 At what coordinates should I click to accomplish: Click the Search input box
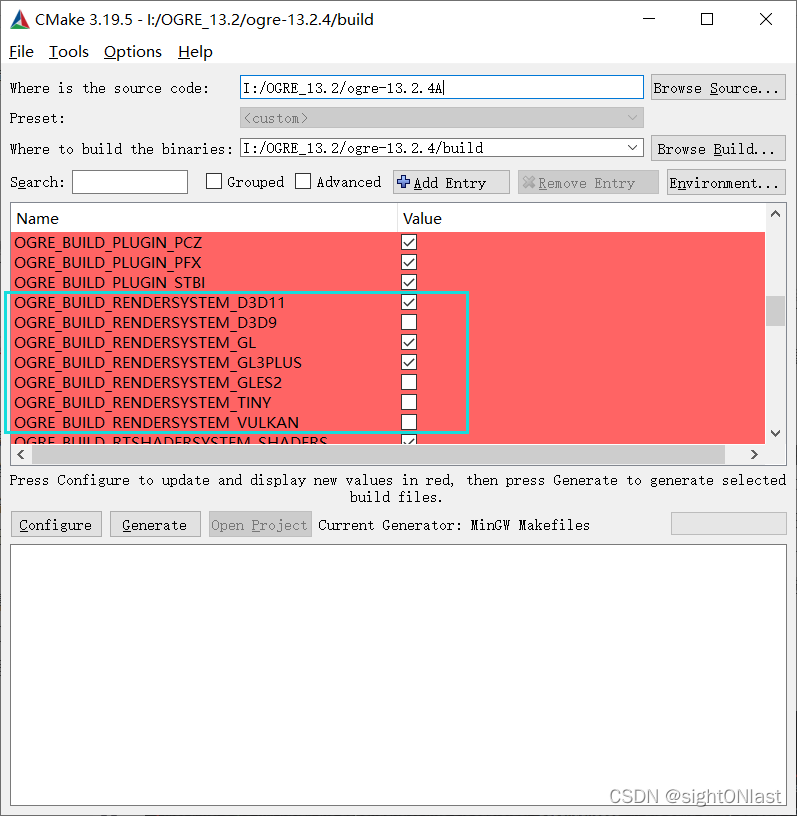pos(130,182)
